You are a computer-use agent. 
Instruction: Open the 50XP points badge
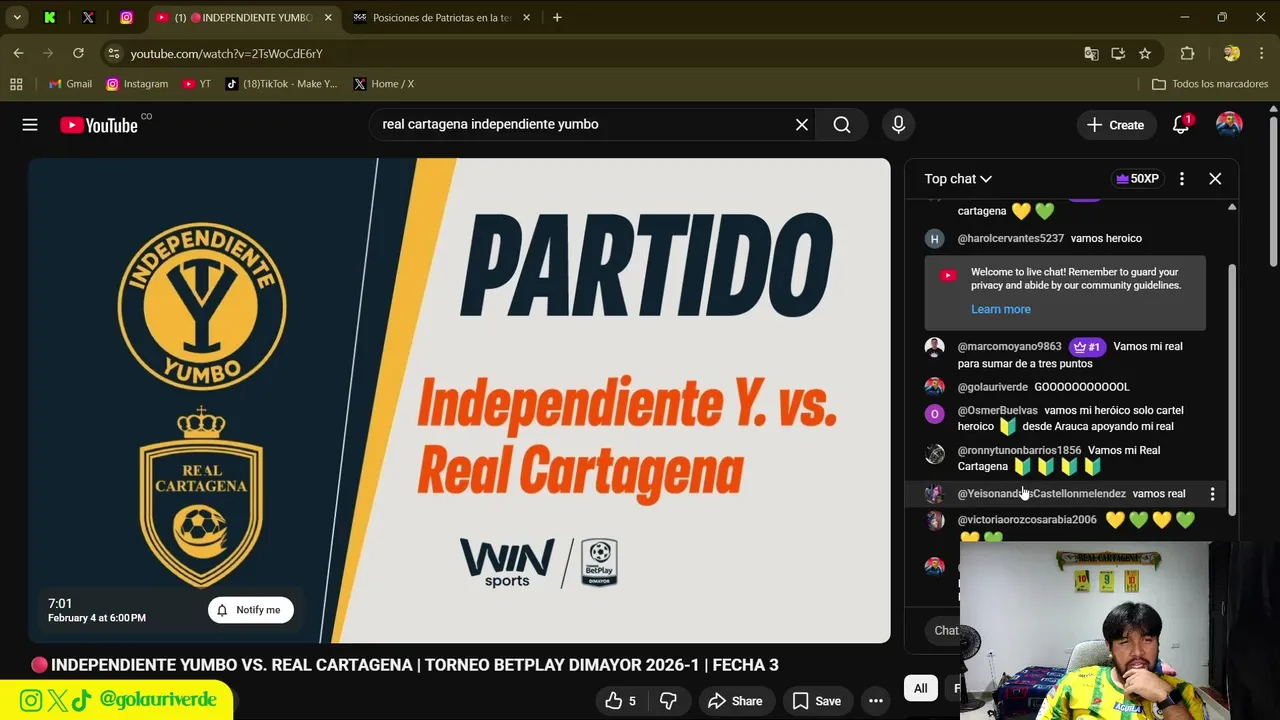tap(1137, 179)
